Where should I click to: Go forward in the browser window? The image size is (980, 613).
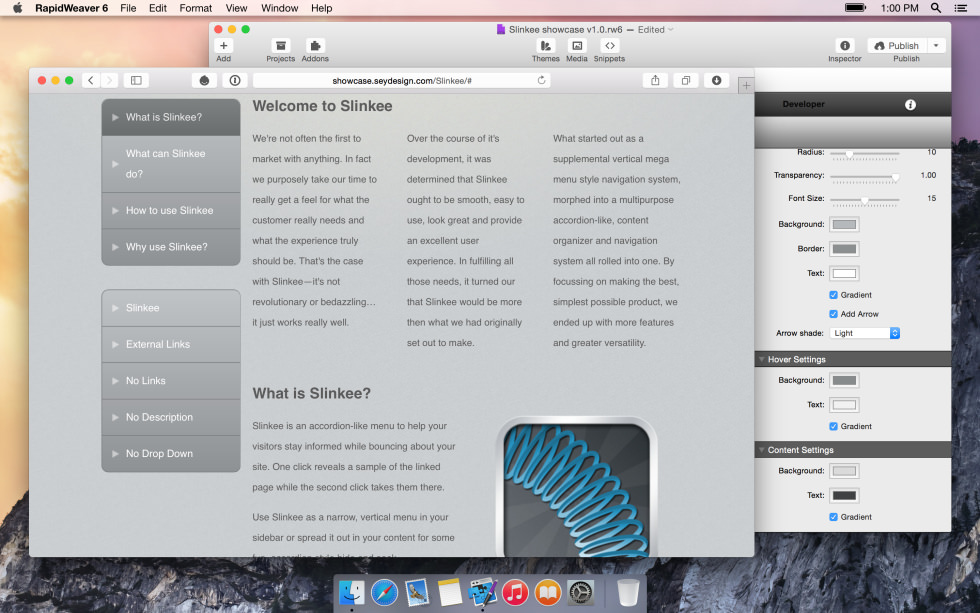click(109, 80)
